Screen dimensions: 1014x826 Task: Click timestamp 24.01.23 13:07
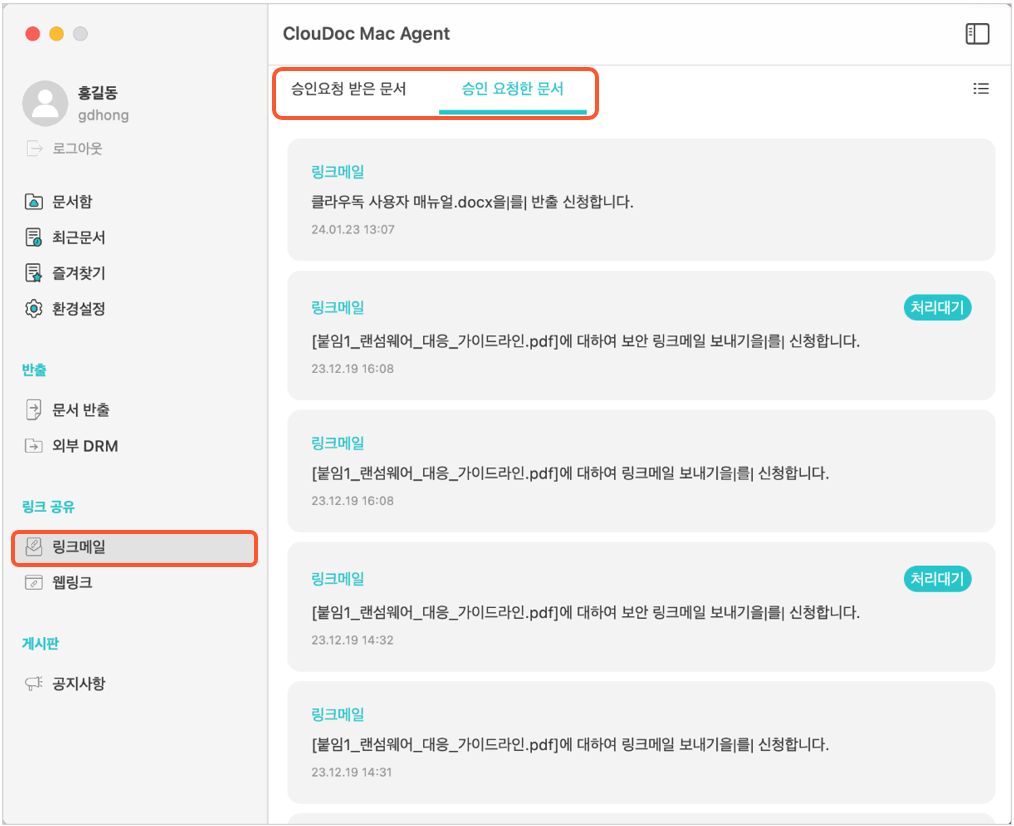(x=353, y=230)
